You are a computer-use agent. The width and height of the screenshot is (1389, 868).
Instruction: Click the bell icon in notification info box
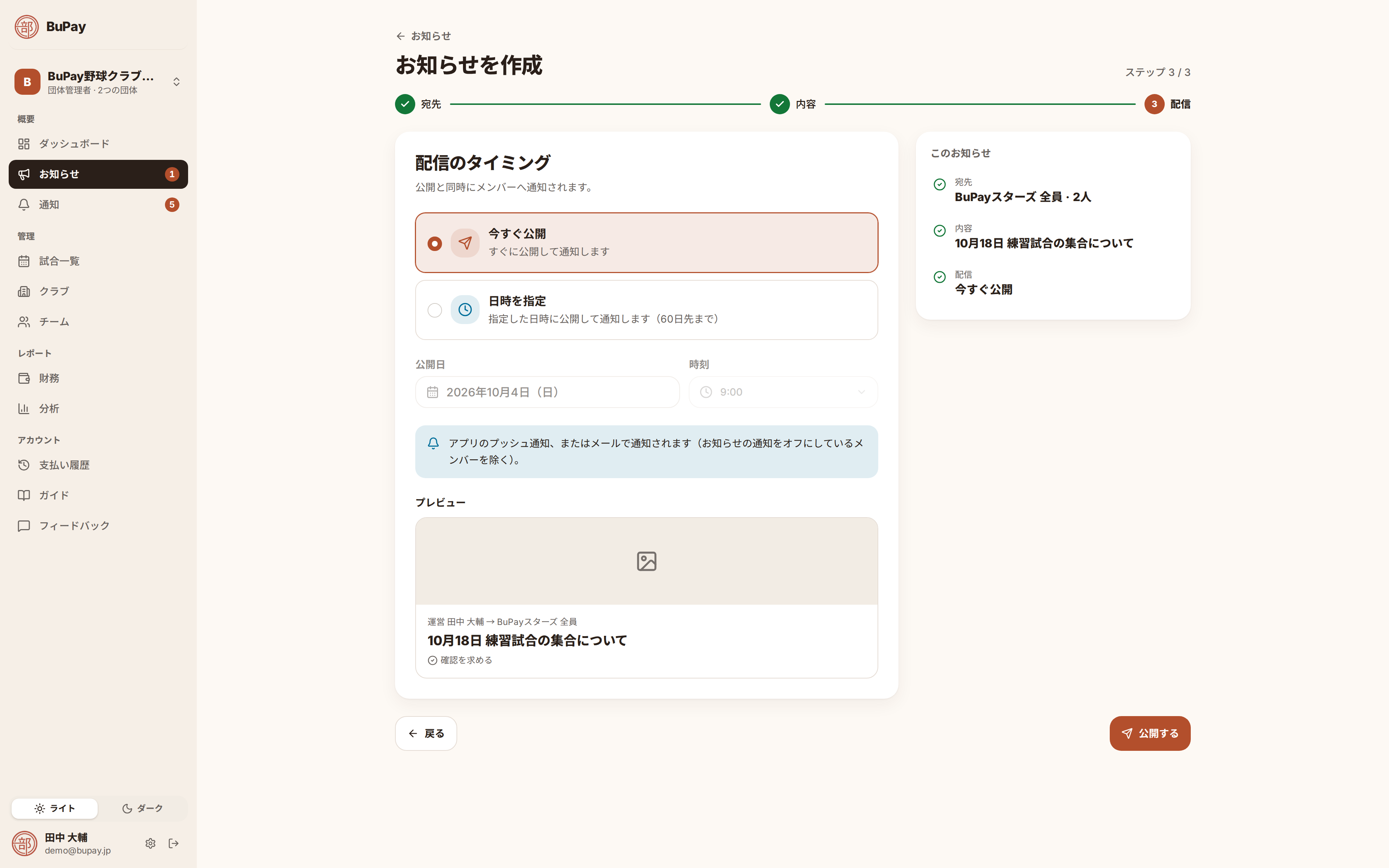[x=433, y=443]
